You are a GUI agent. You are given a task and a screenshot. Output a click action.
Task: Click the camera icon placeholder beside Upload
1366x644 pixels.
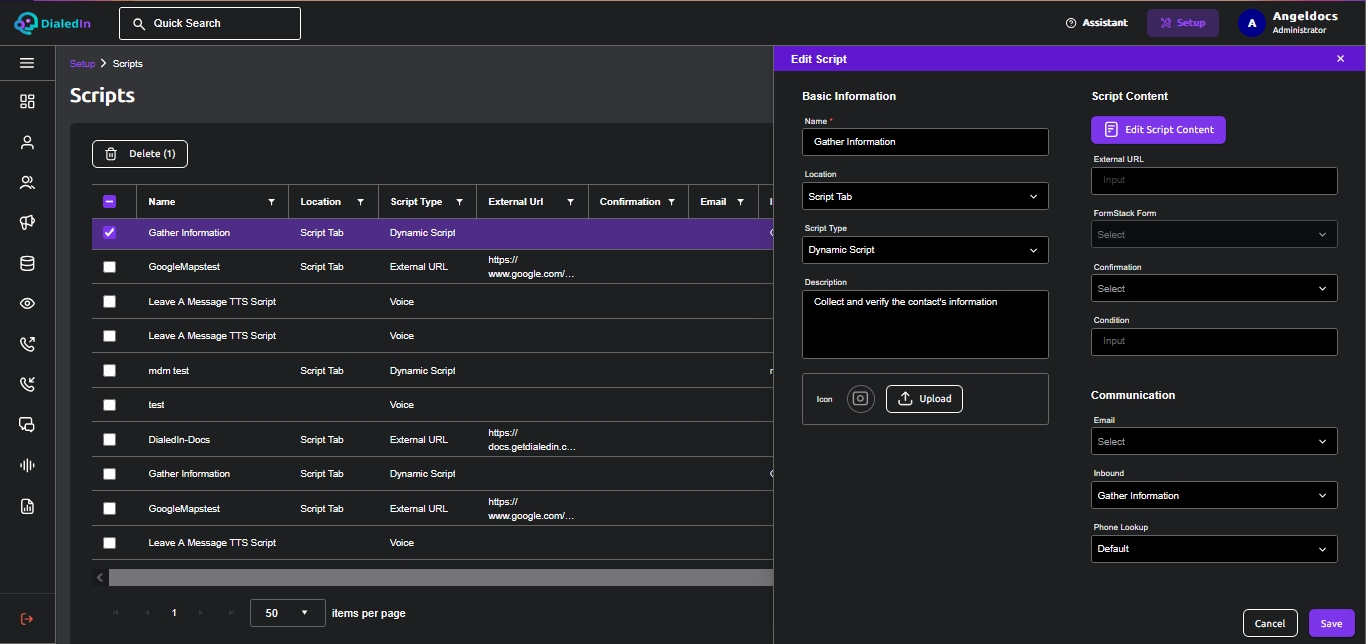point(861,399)
